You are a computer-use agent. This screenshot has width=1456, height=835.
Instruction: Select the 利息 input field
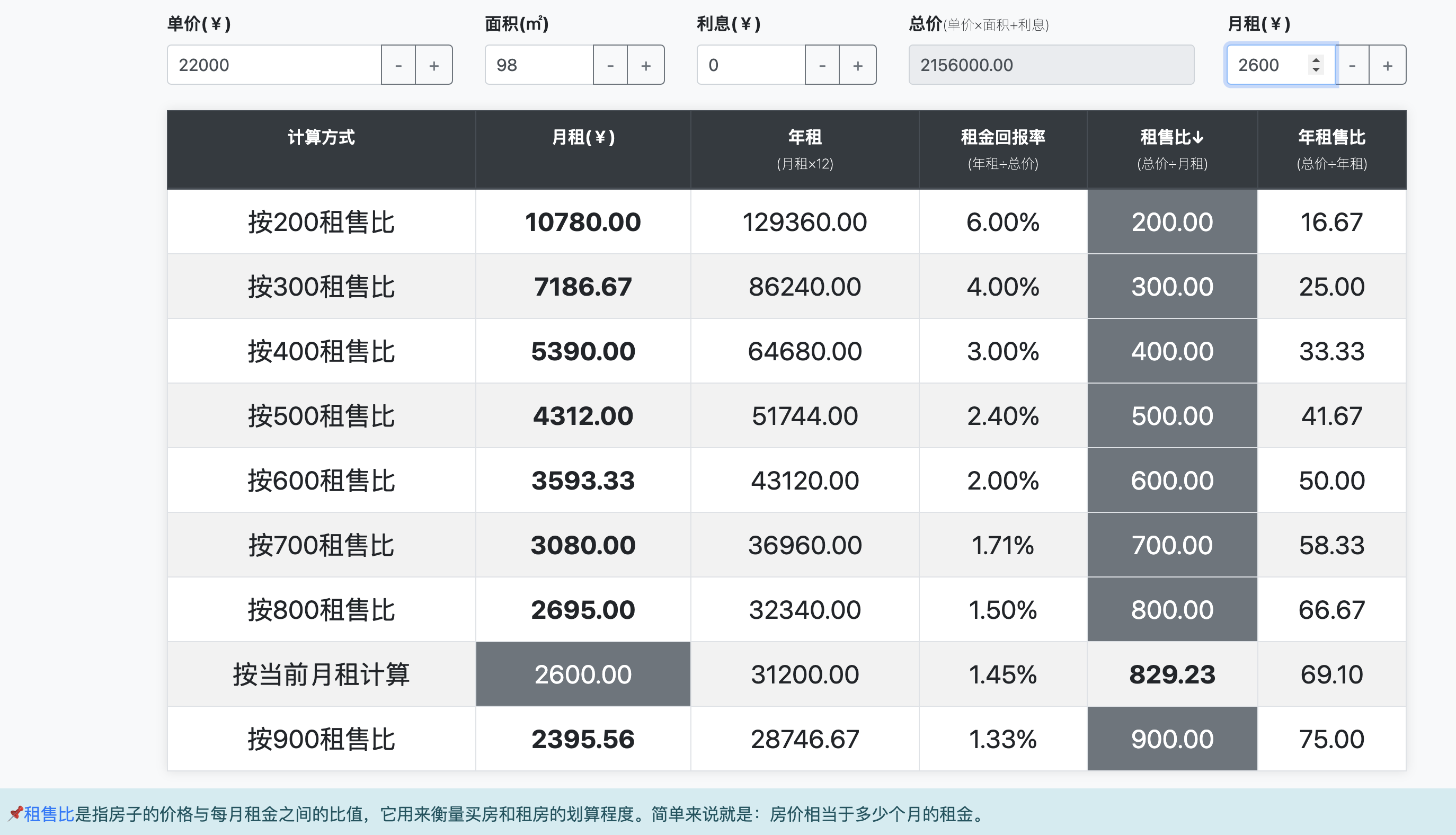click(x=751, y=65)
